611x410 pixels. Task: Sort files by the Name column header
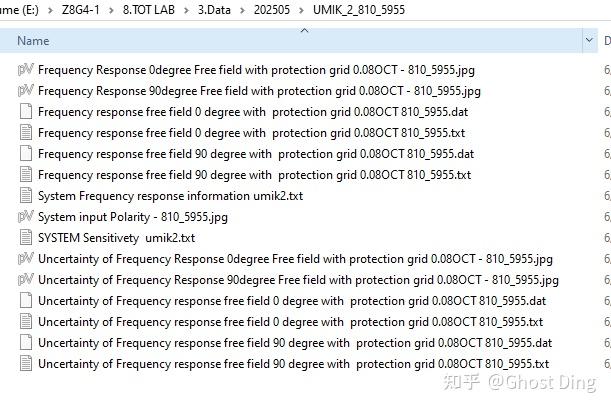[34, 41]
